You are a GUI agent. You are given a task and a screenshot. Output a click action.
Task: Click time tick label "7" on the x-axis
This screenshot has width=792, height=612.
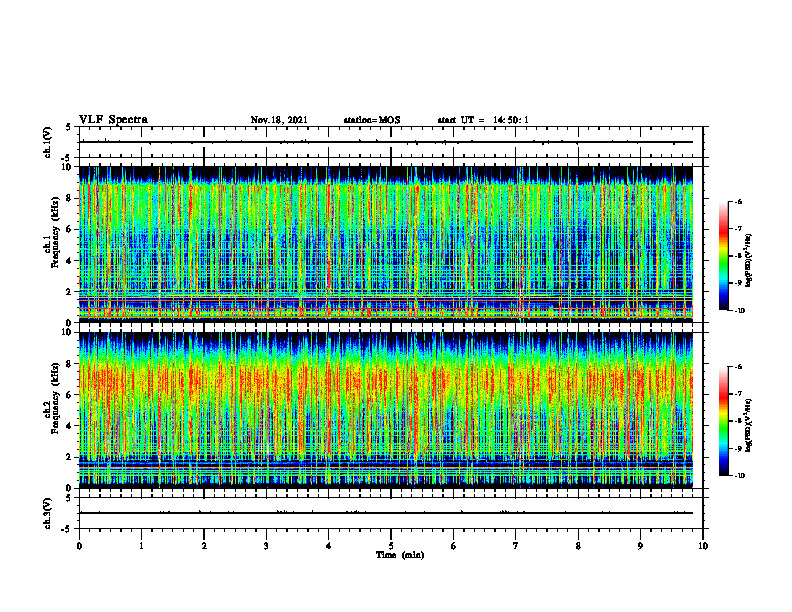(516, 546)
